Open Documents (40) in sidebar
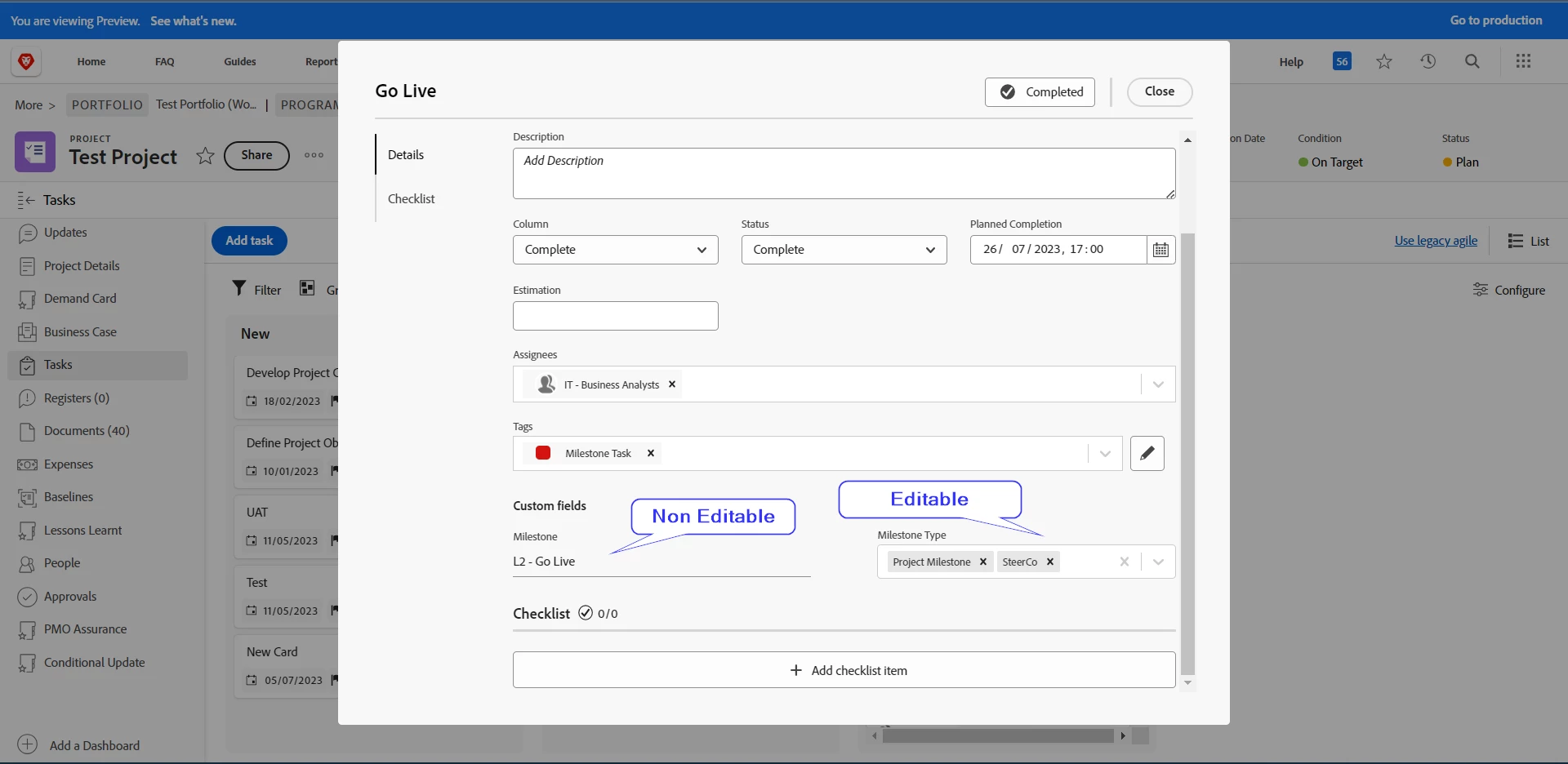 (87, 431)
